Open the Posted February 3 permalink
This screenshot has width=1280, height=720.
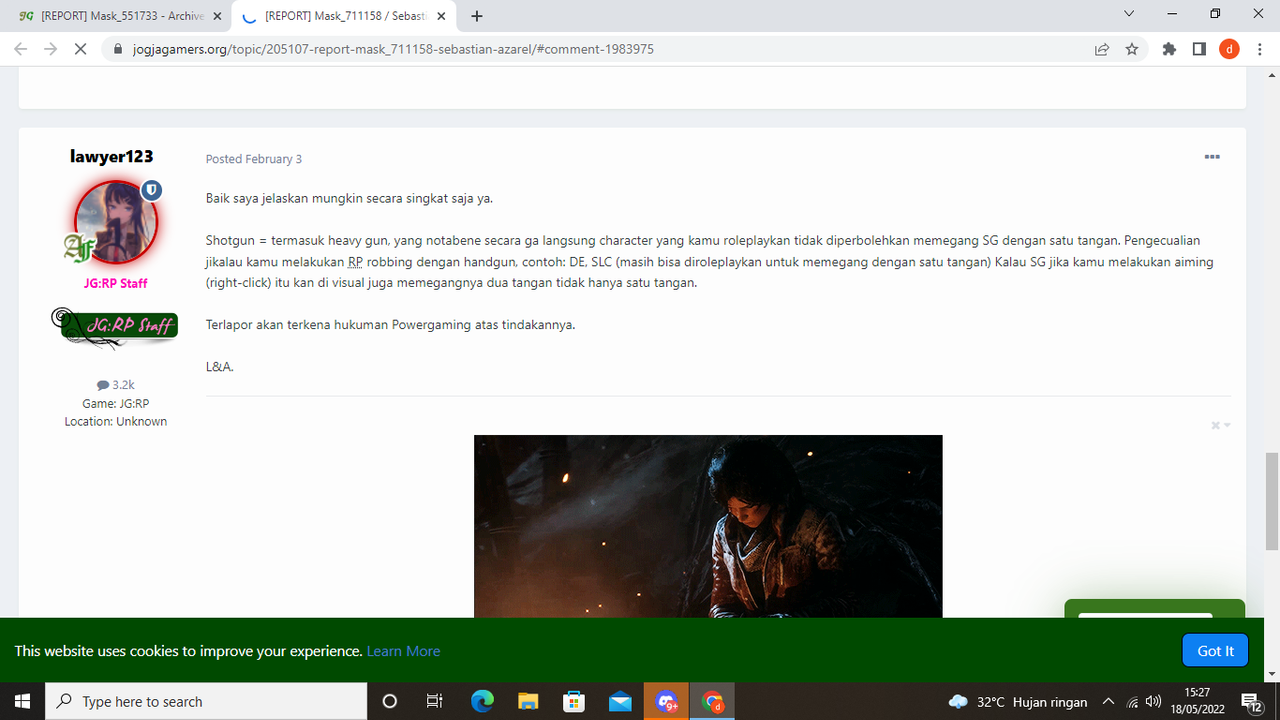(x=254, y=159)
